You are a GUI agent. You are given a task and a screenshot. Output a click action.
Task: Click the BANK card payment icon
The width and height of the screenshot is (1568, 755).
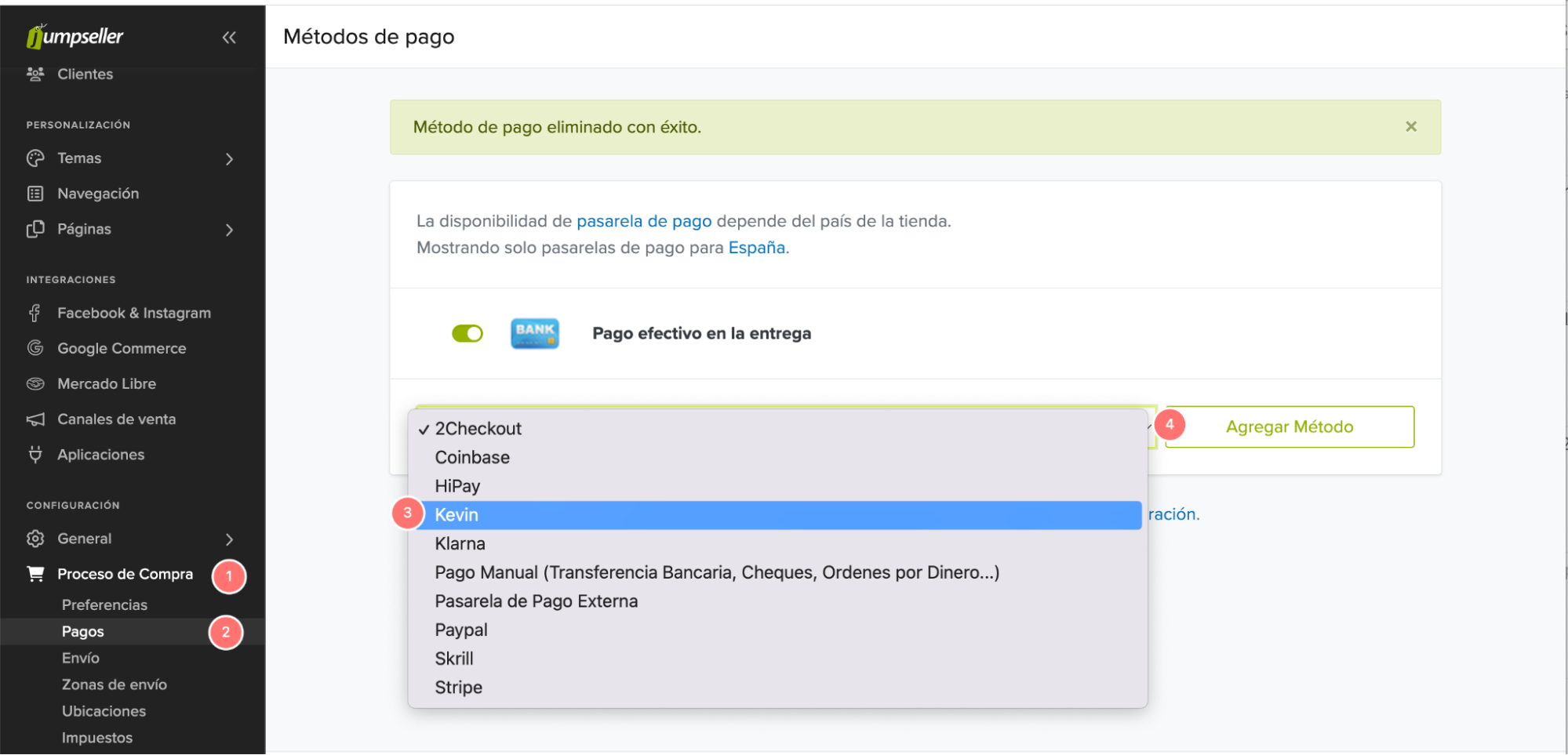(x=535, y=333)
